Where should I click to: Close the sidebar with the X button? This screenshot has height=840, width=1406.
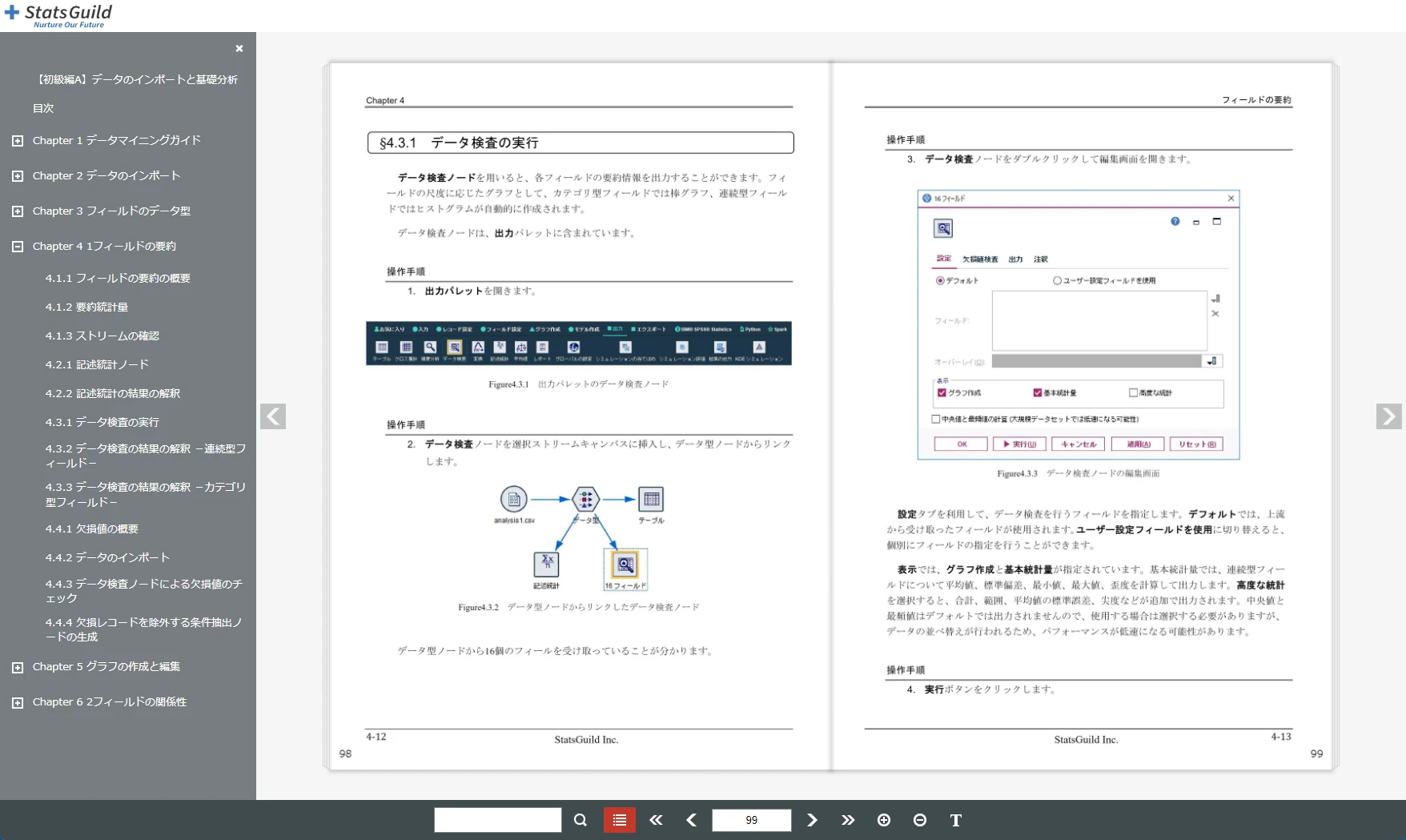[239, 49]
